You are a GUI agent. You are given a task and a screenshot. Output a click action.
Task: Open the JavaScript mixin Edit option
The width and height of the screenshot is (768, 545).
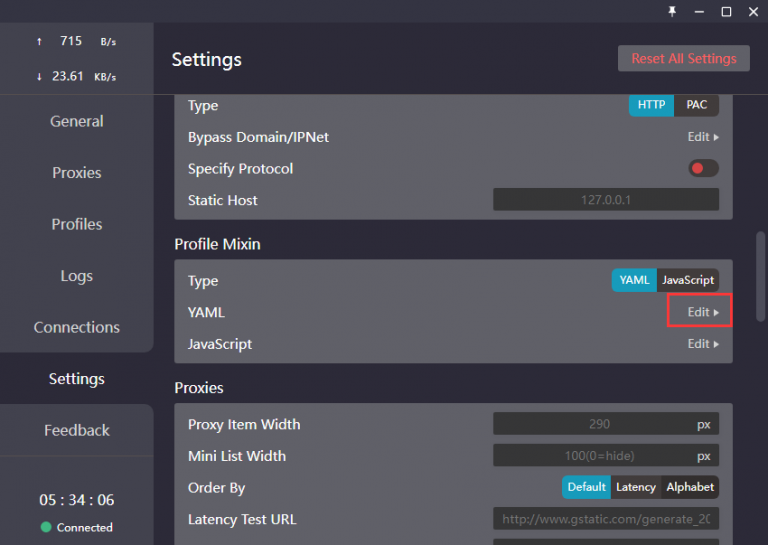703,344
